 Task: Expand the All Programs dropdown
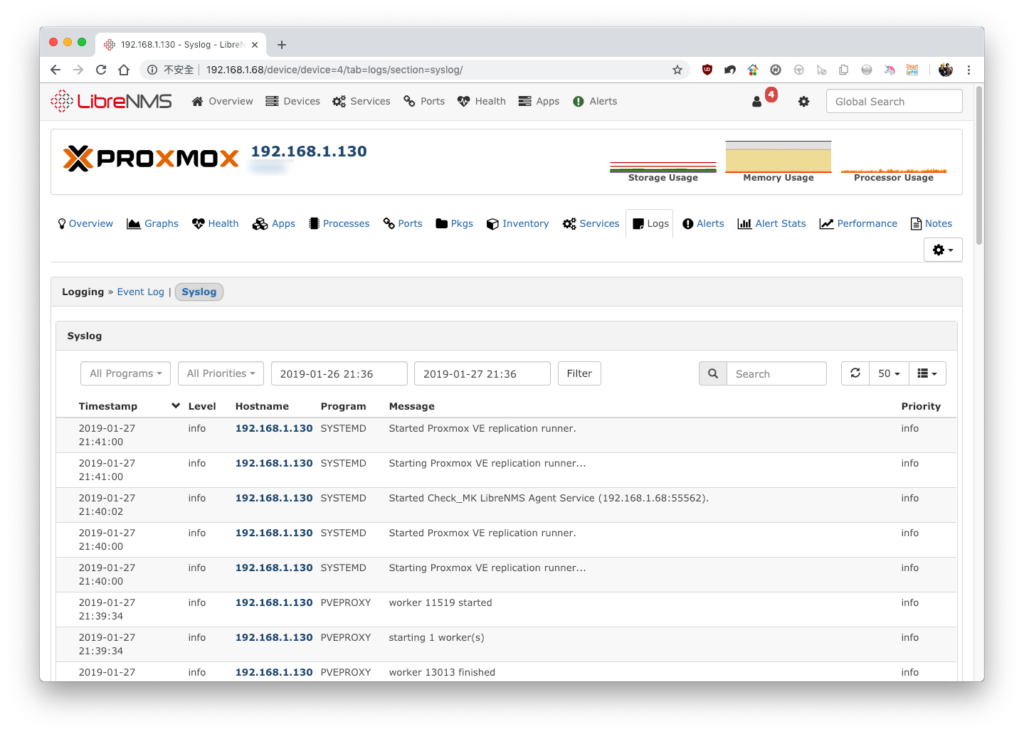(125, 374)
